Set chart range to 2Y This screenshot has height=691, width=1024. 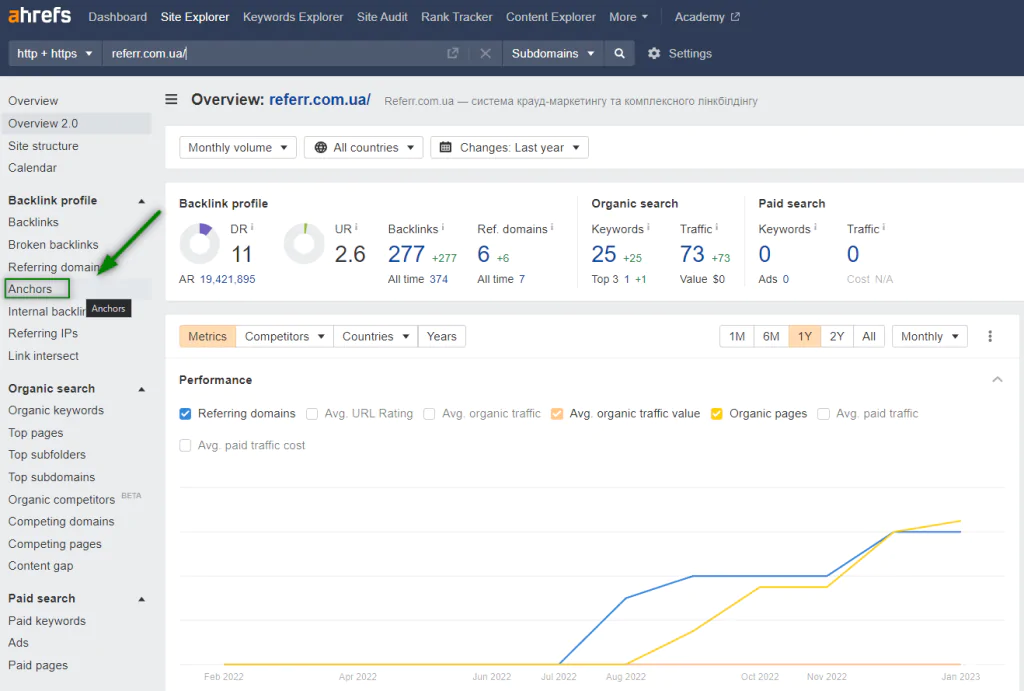pyautogui.click(x=837, y=336)
